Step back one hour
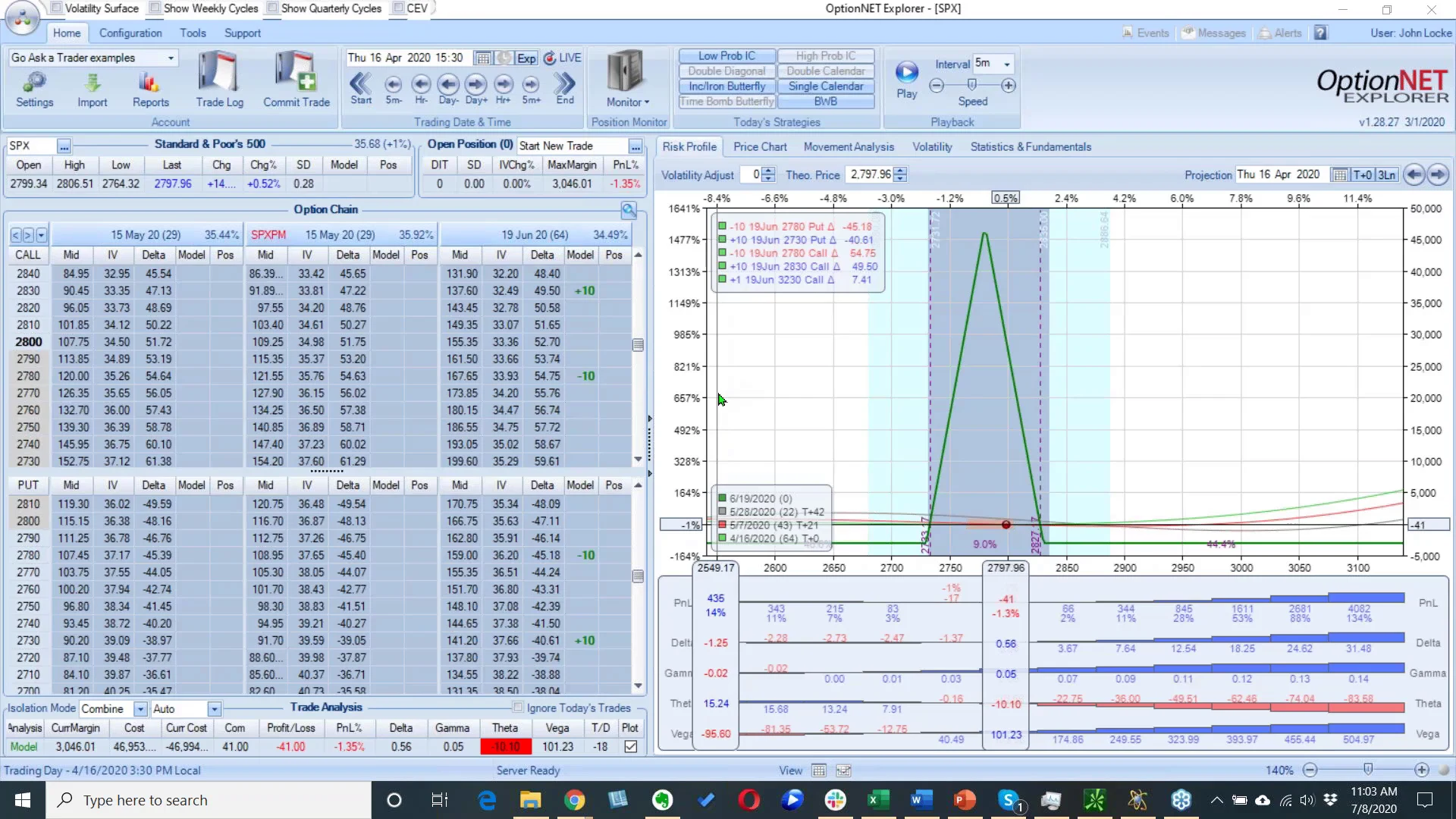This screenshot has width=1456, height=819. [421, 88]
